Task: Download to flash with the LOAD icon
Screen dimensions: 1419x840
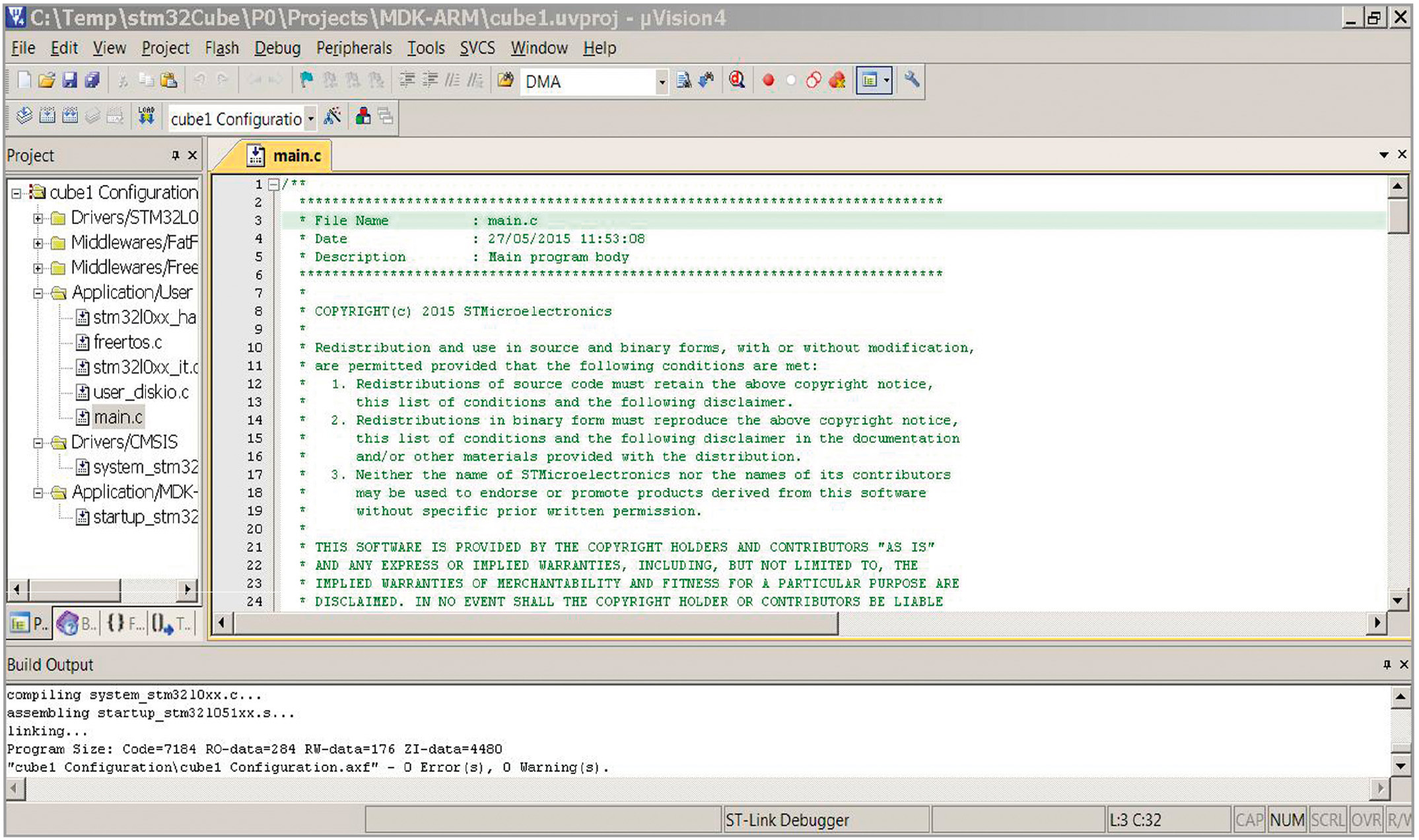Action: click(146, 117)
